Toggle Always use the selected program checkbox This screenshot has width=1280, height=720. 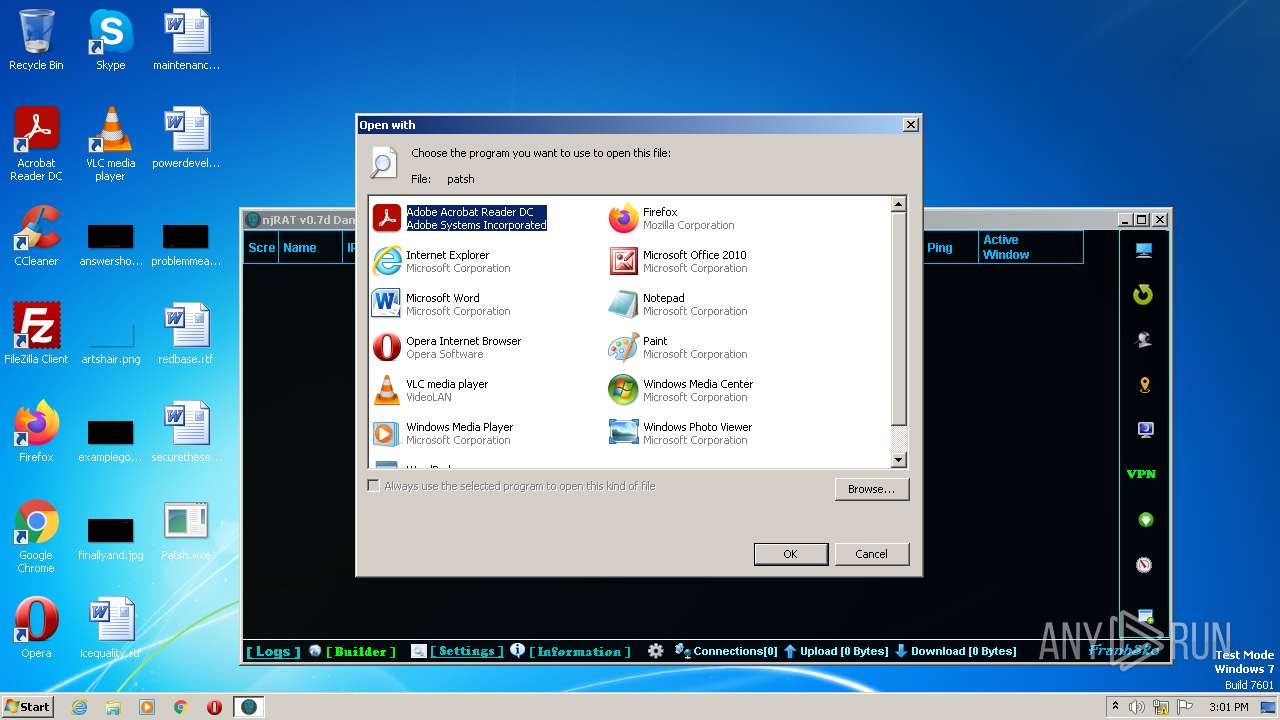(373, 486)
